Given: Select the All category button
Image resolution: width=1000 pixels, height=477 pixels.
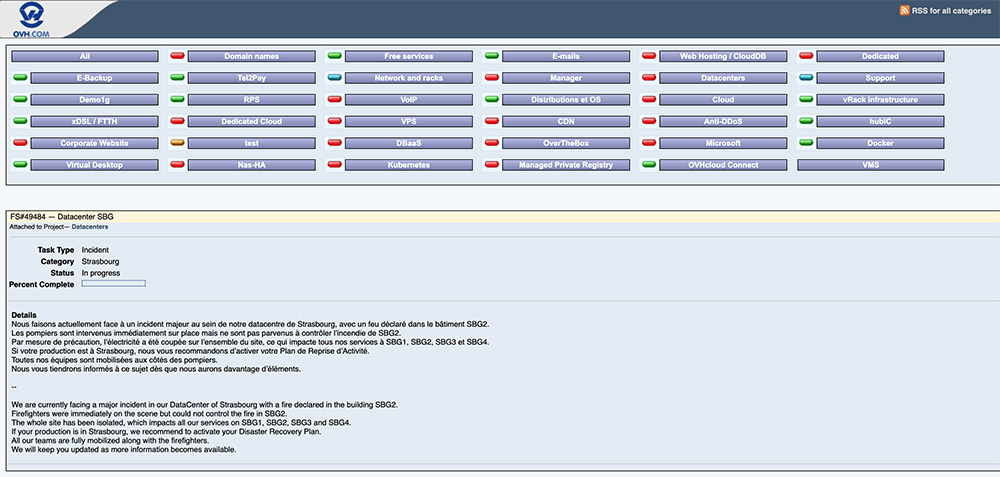Looking at the screenshot, I should pyautogui.click(x=85, y=56).
